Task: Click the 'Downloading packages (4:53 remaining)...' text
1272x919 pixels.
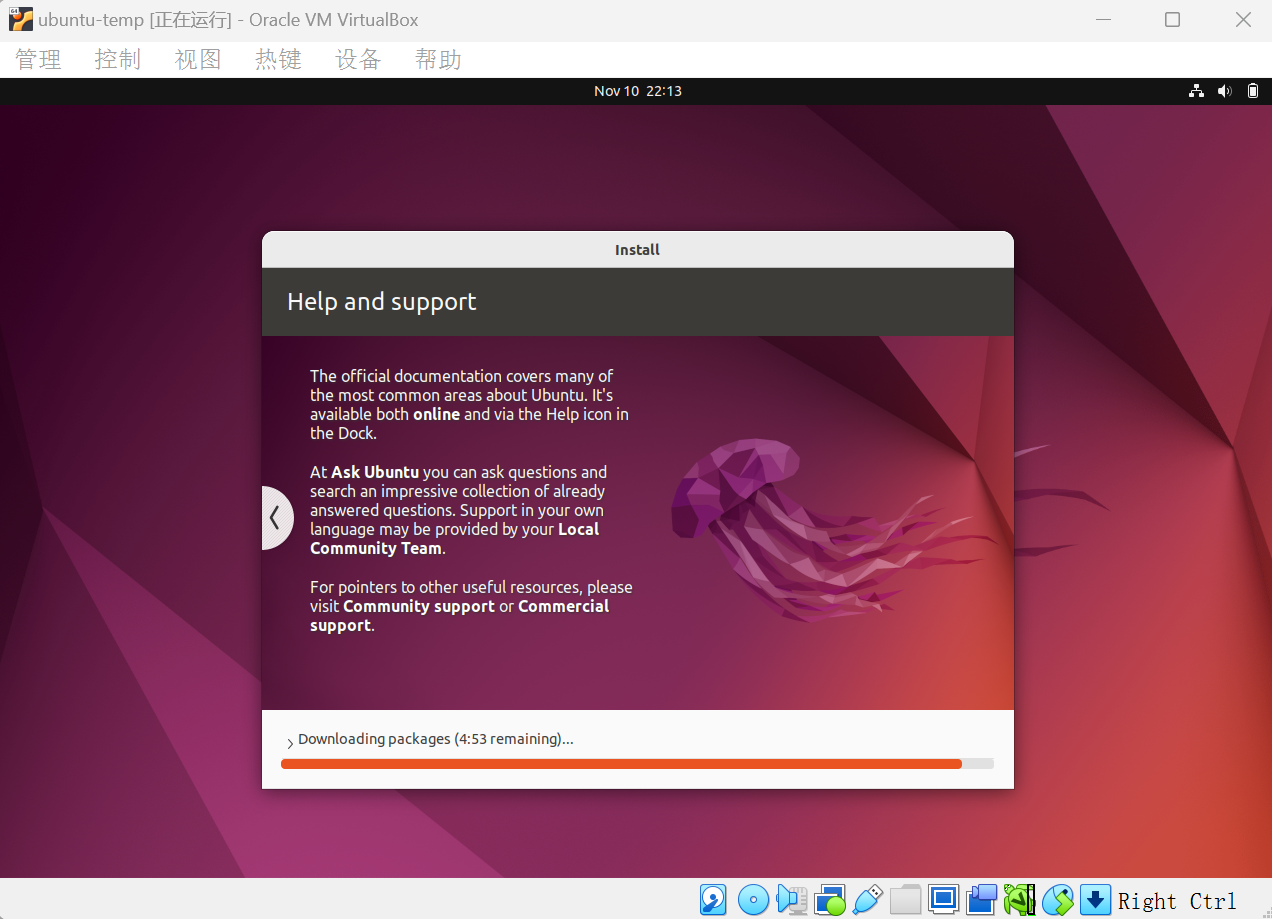Action: (x=436, y=739)
